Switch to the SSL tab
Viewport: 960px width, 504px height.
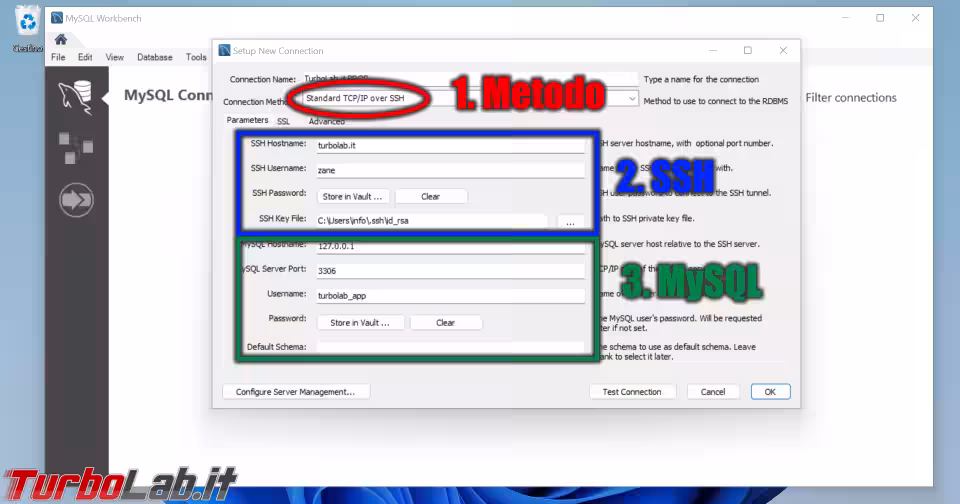click(x=283, y=121)
